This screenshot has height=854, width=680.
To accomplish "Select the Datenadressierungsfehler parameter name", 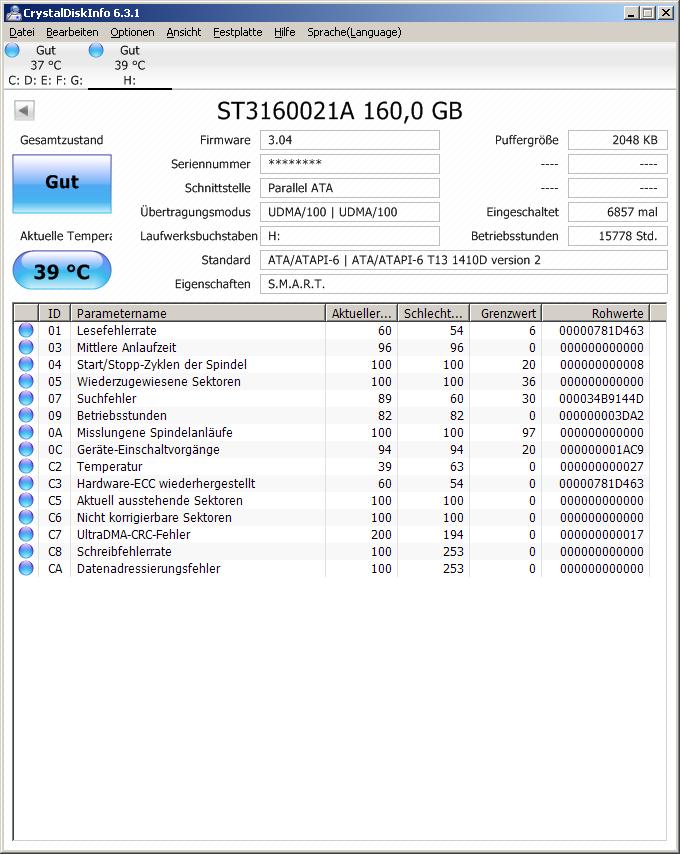I will point(149,569).
